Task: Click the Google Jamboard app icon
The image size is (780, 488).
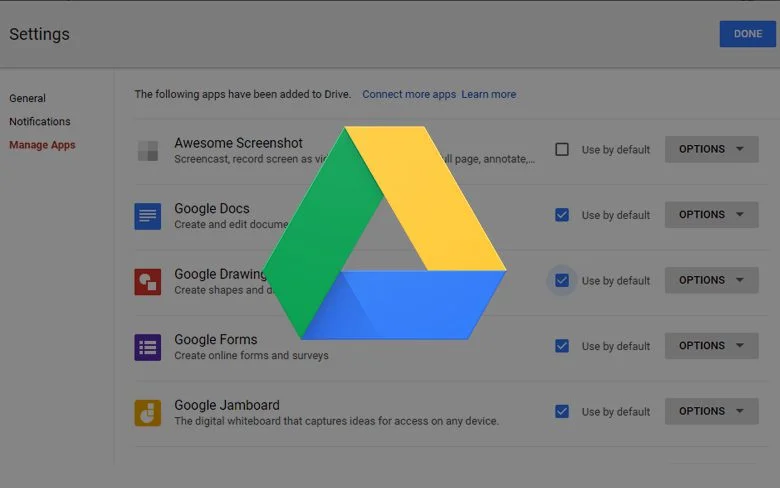Action: (148, 413)
